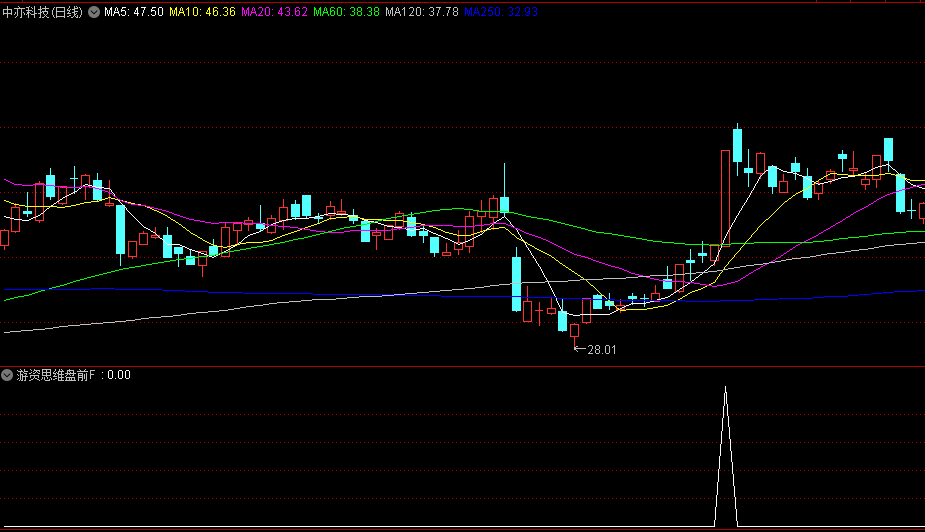Select the MA250: 32.93 label
The width and height of the screenshot is (925, 532).
coord(501,12)
